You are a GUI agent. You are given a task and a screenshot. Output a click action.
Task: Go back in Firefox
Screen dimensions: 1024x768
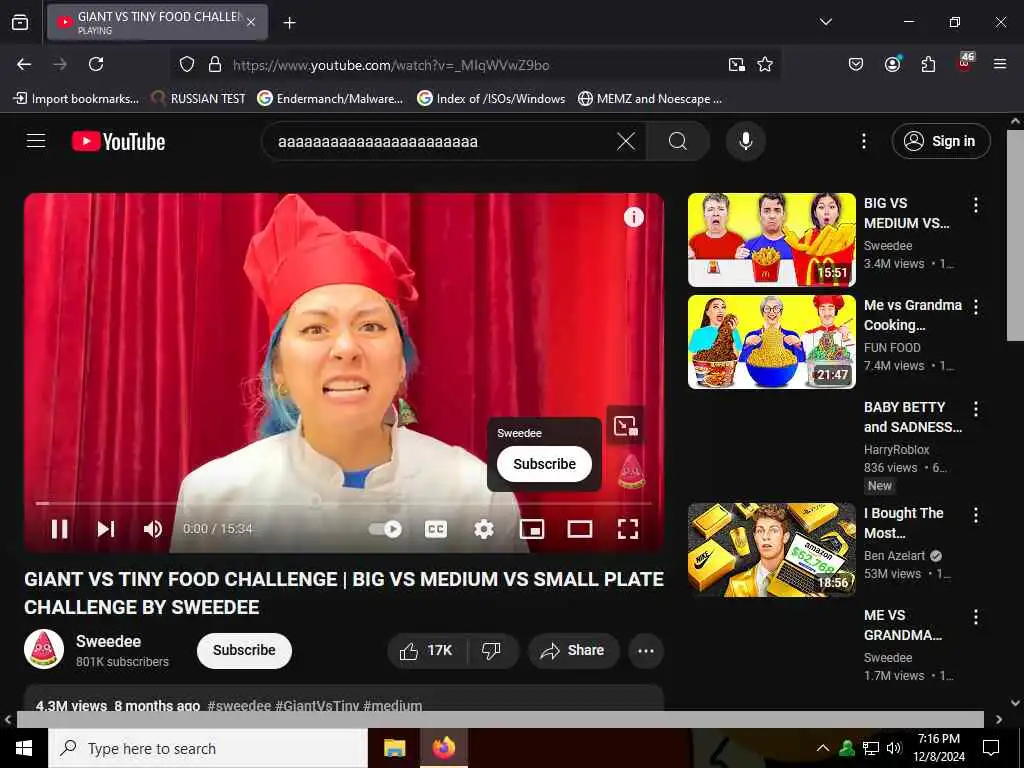24,64
